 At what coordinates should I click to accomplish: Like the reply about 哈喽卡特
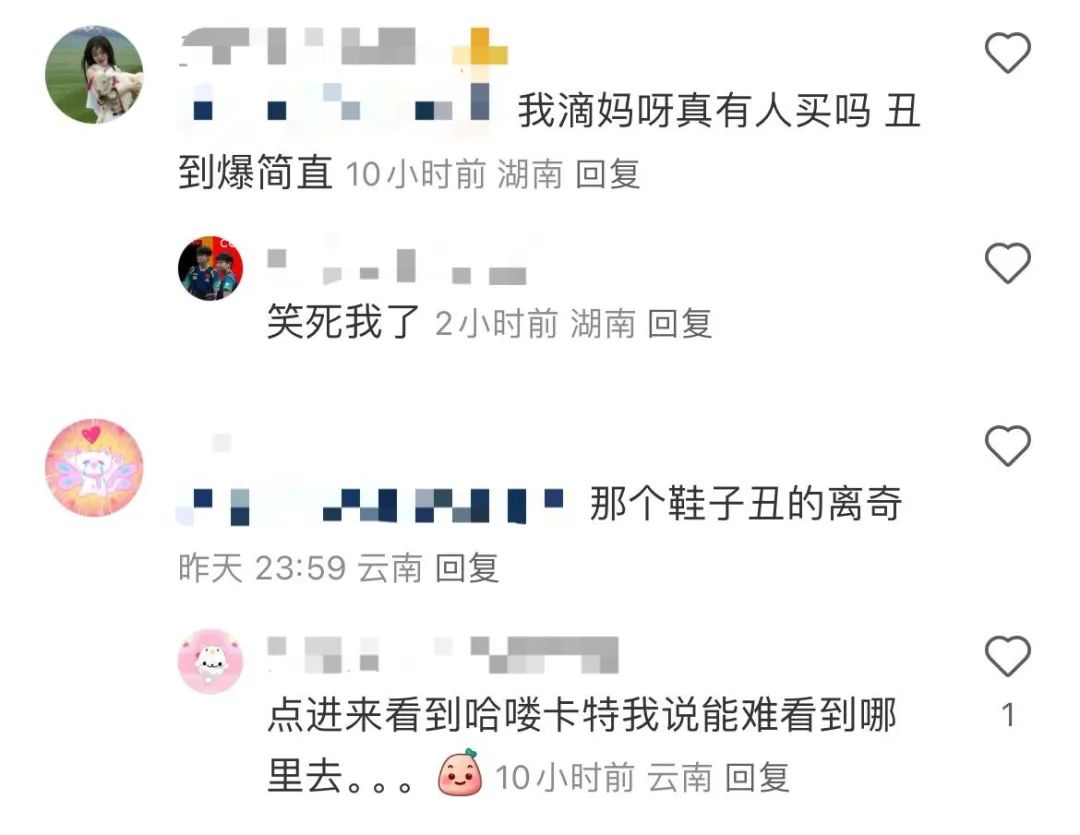1008,656
